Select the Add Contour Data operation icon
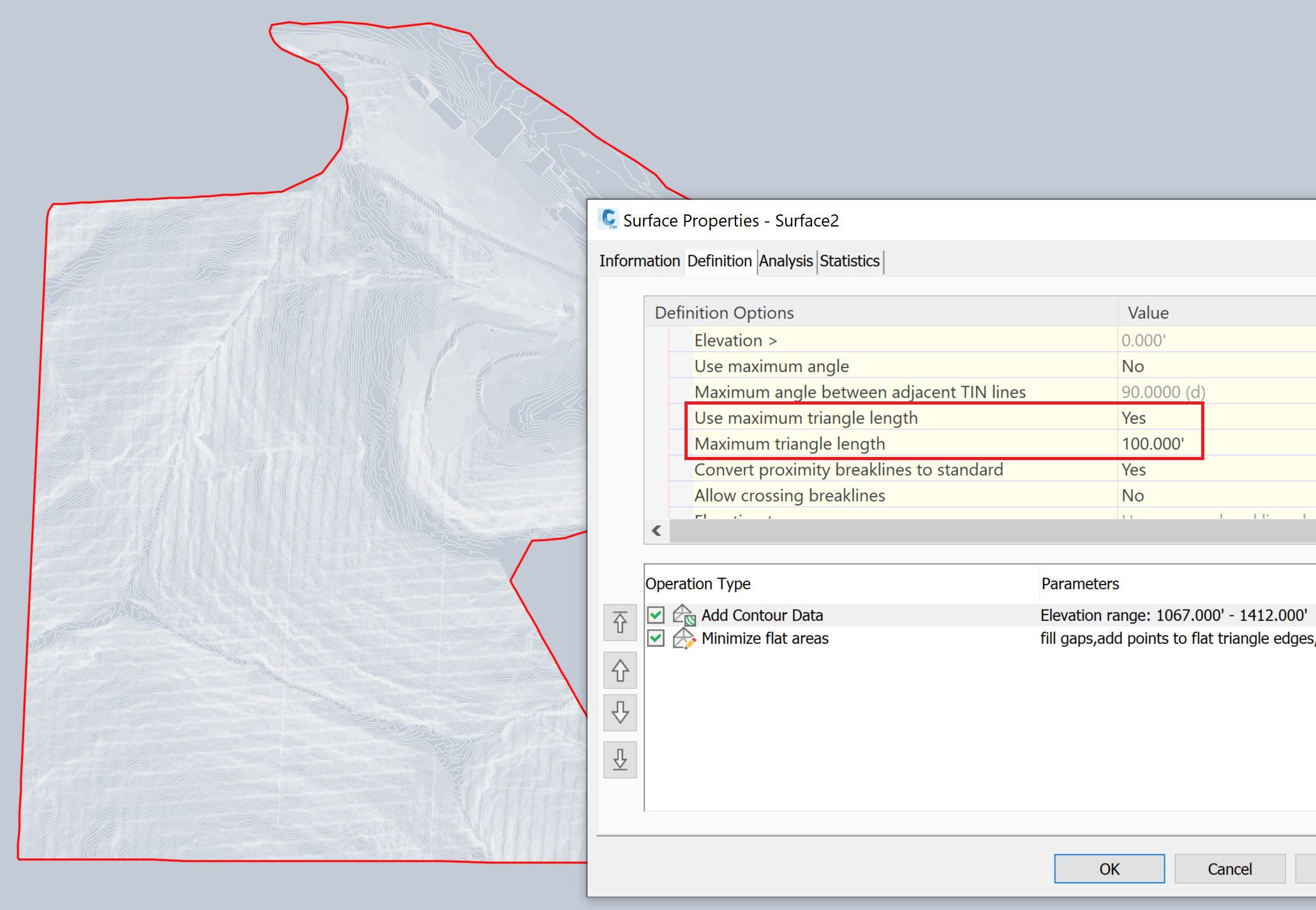Screen dimensions: 1316x910 (x=683, y=615)
